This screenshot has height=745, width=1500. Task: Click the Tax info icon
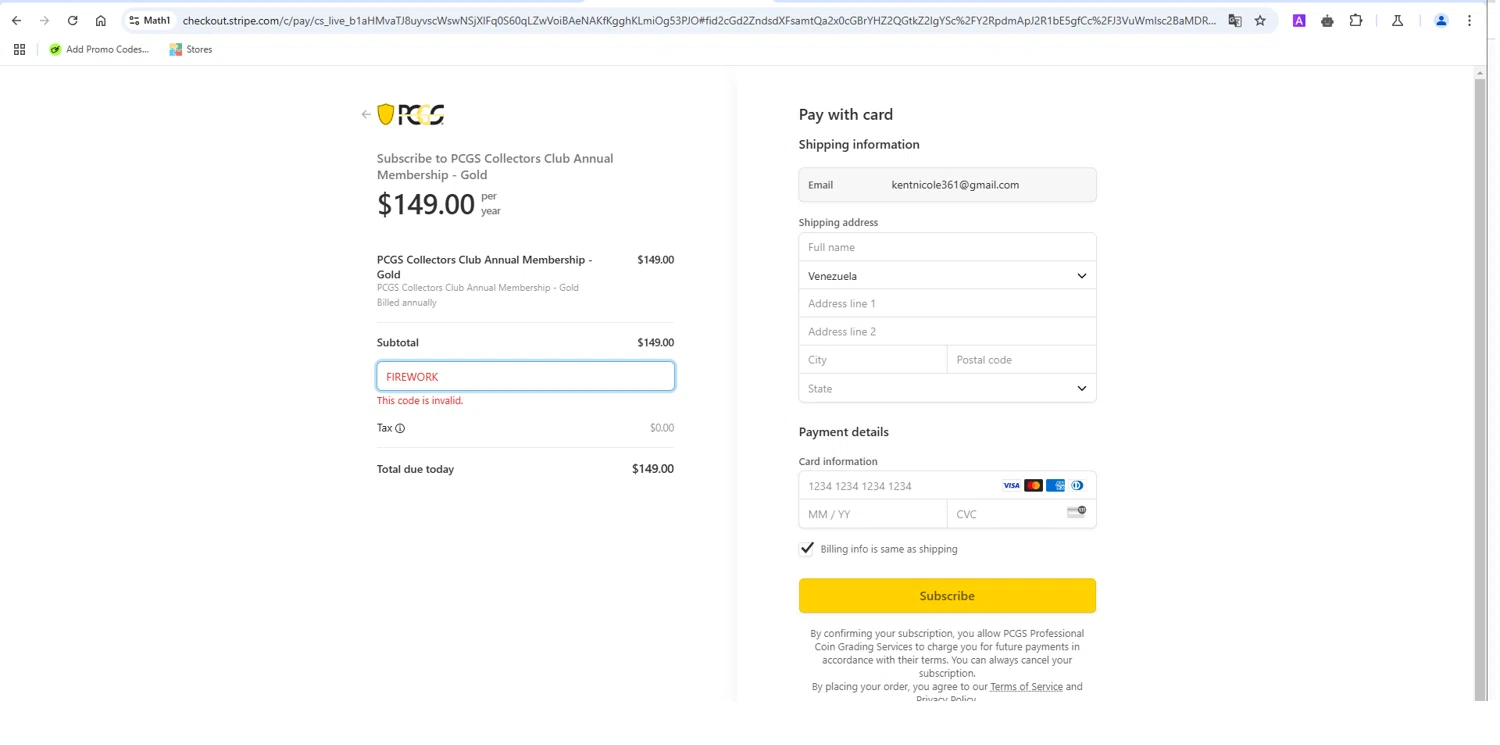pyautogui.click(x=400, y=428)
